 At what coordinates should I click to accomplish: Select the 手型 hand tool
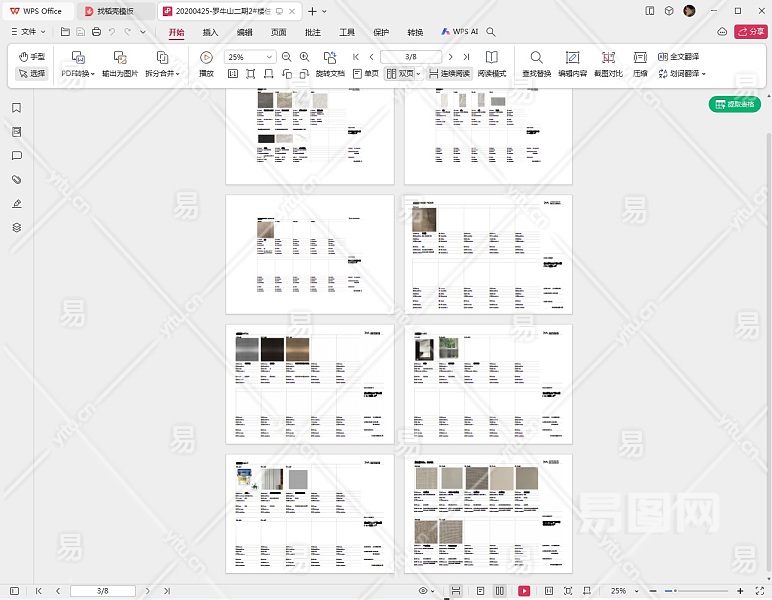[x=32, y=57]
